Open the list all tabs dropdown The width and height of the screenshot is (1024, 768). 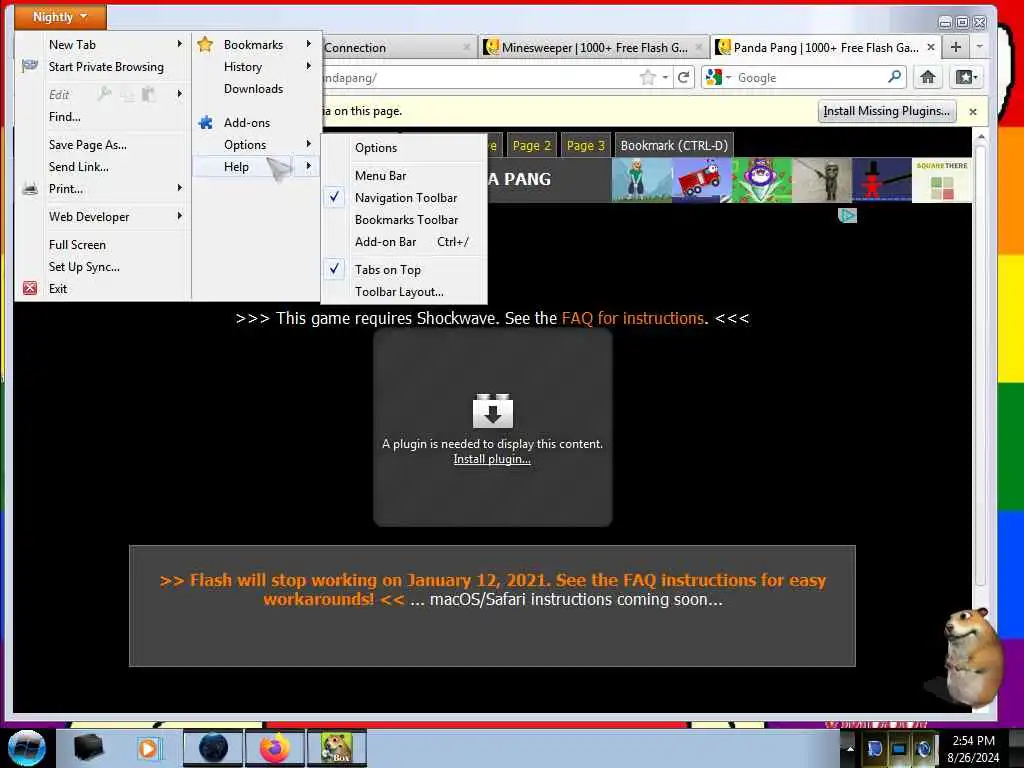click(x=979, y=47)
